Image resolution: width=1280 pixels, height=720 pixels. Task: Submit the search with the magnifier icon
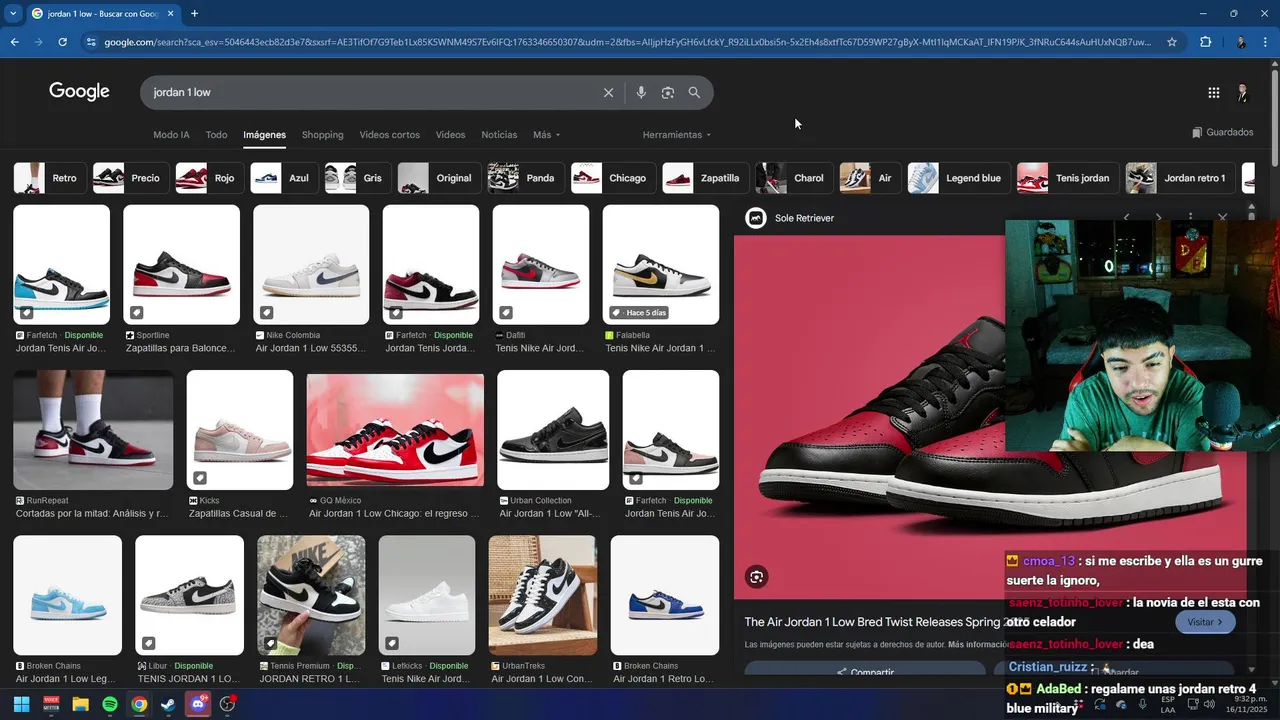click(x=694, y=92)
